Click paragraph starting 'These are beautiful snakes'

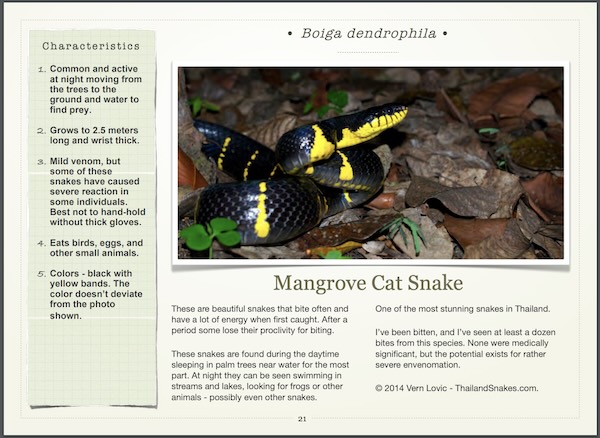click(260, 319)
